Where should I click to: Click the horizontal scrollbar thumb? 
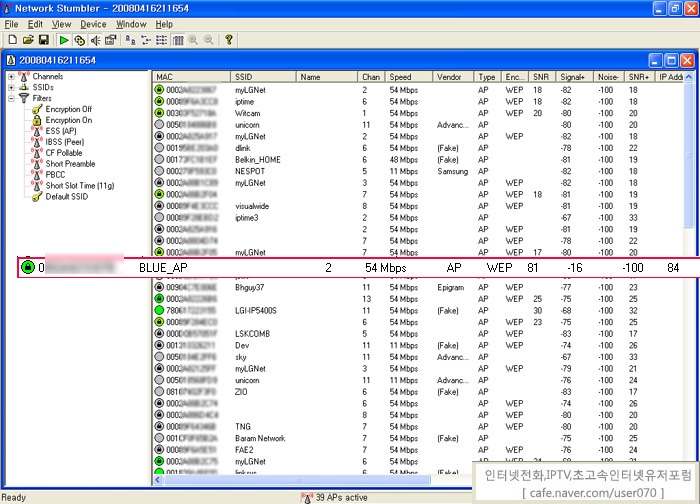pyautogui.click(x=297, y=480)
